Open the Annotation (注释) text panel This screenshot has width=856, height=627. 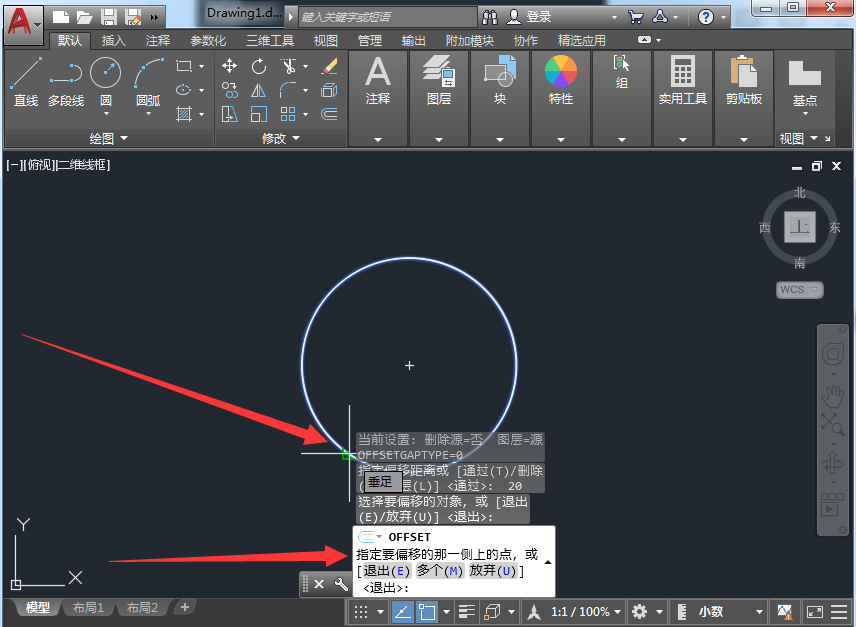[378, 81]
